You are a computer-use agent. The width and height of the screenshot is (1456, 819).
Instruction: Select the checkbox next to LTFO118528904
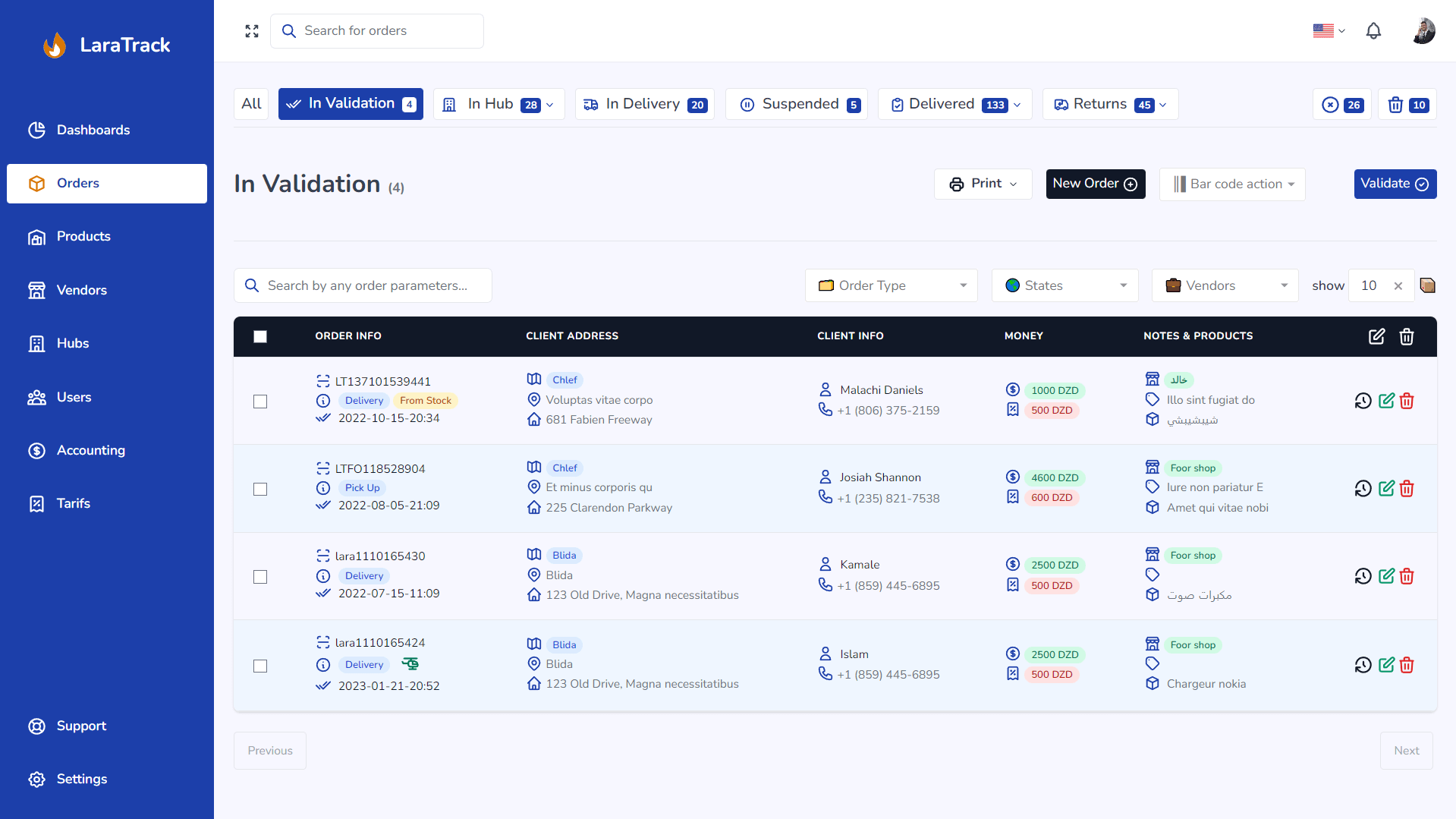point(260,489)
